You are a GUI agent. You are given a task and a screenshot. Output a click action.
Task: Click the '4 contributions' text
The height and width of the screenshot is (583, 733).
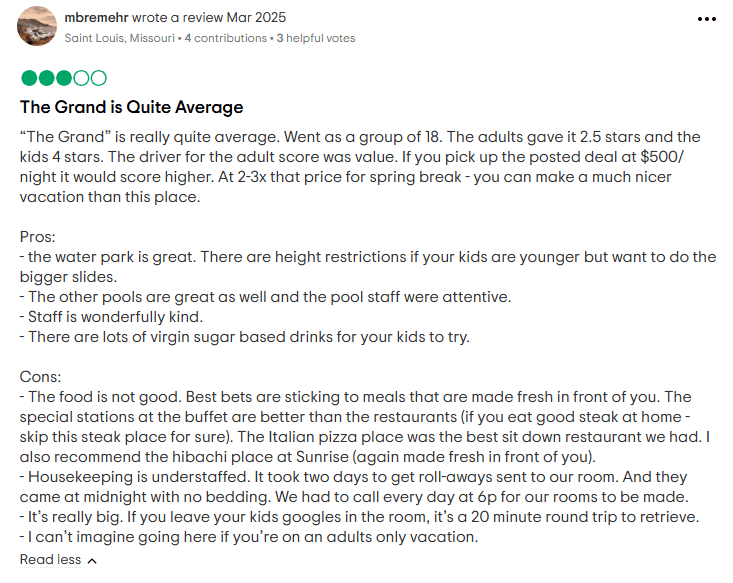coord(225,38)
